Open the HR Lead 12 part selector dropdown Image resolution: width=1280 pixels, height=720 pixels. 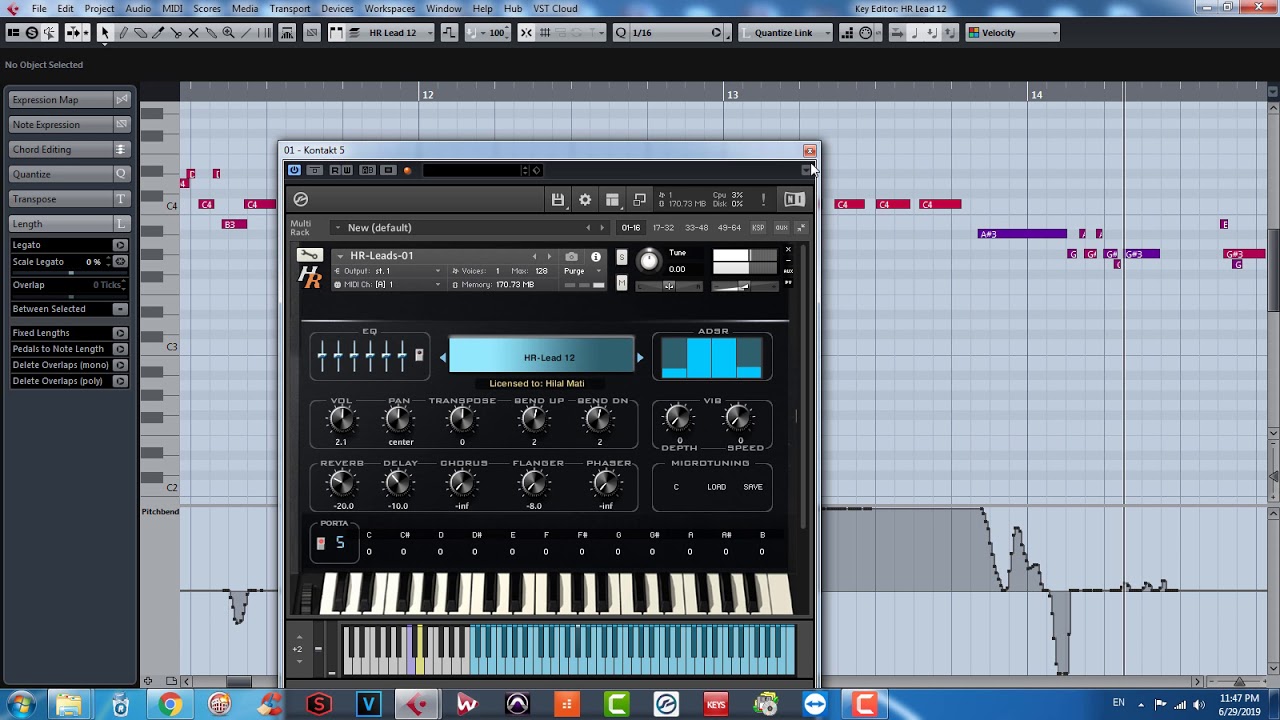coord(399,33)
